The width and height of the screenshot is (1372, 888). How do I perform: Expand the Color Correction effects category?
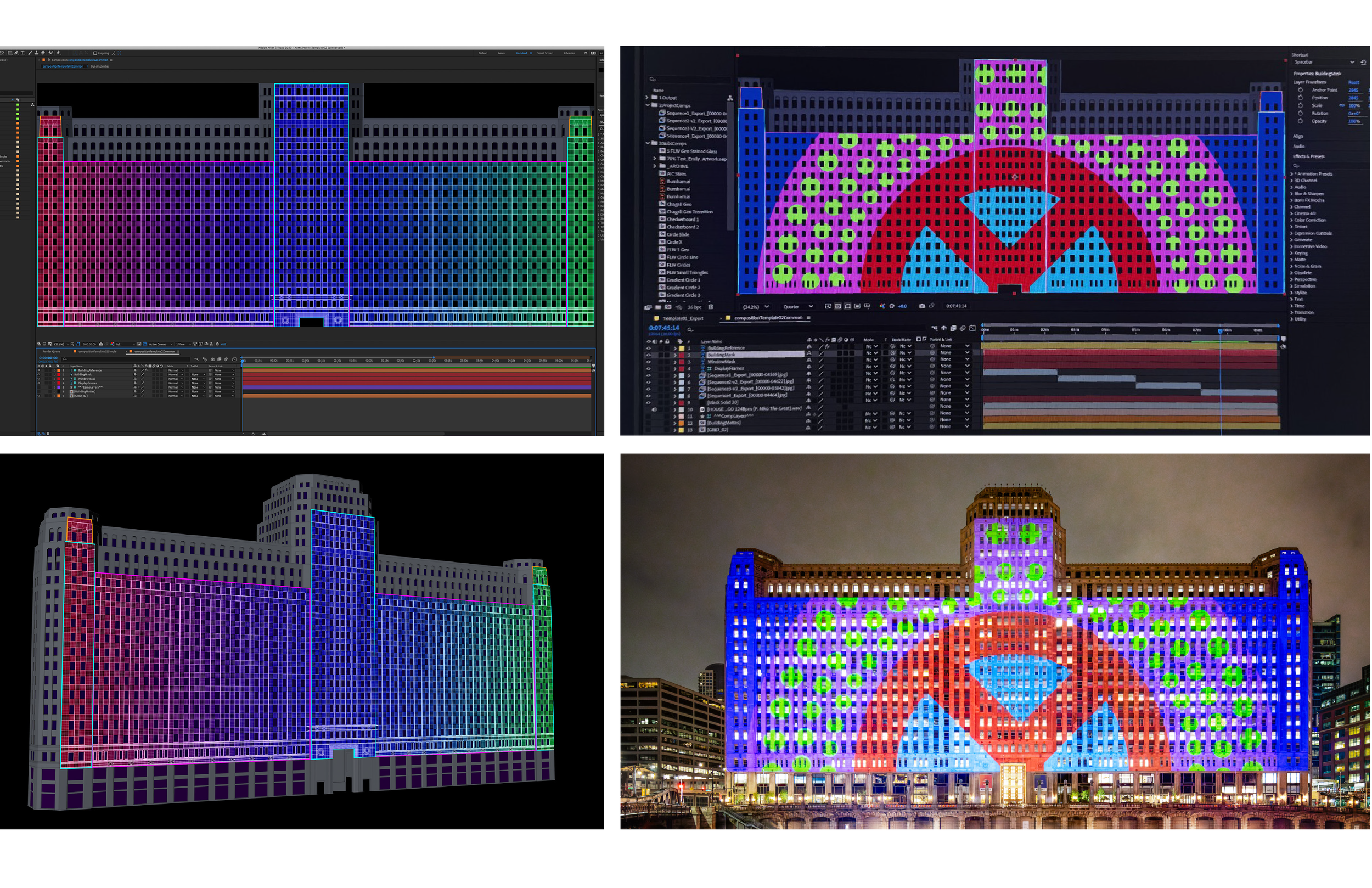(x=1291, y=220)
